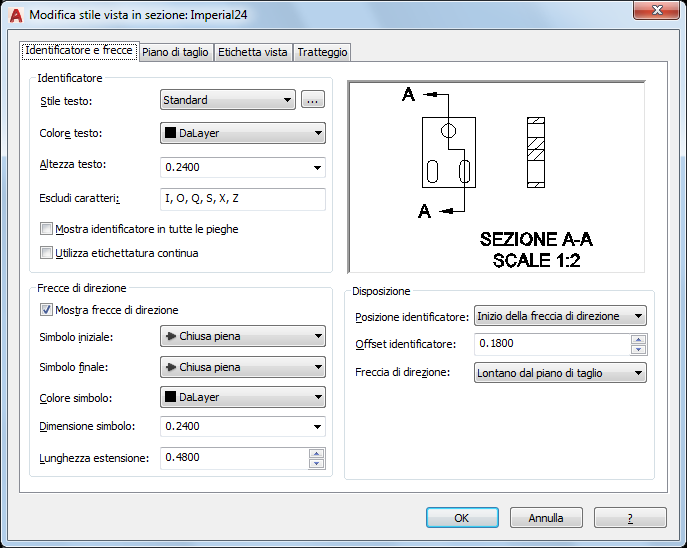This screenshot has height=548, width=687.
Task: Click the Escludi caratteri text field
Action: pyautogui.click(x=243, y=199)
